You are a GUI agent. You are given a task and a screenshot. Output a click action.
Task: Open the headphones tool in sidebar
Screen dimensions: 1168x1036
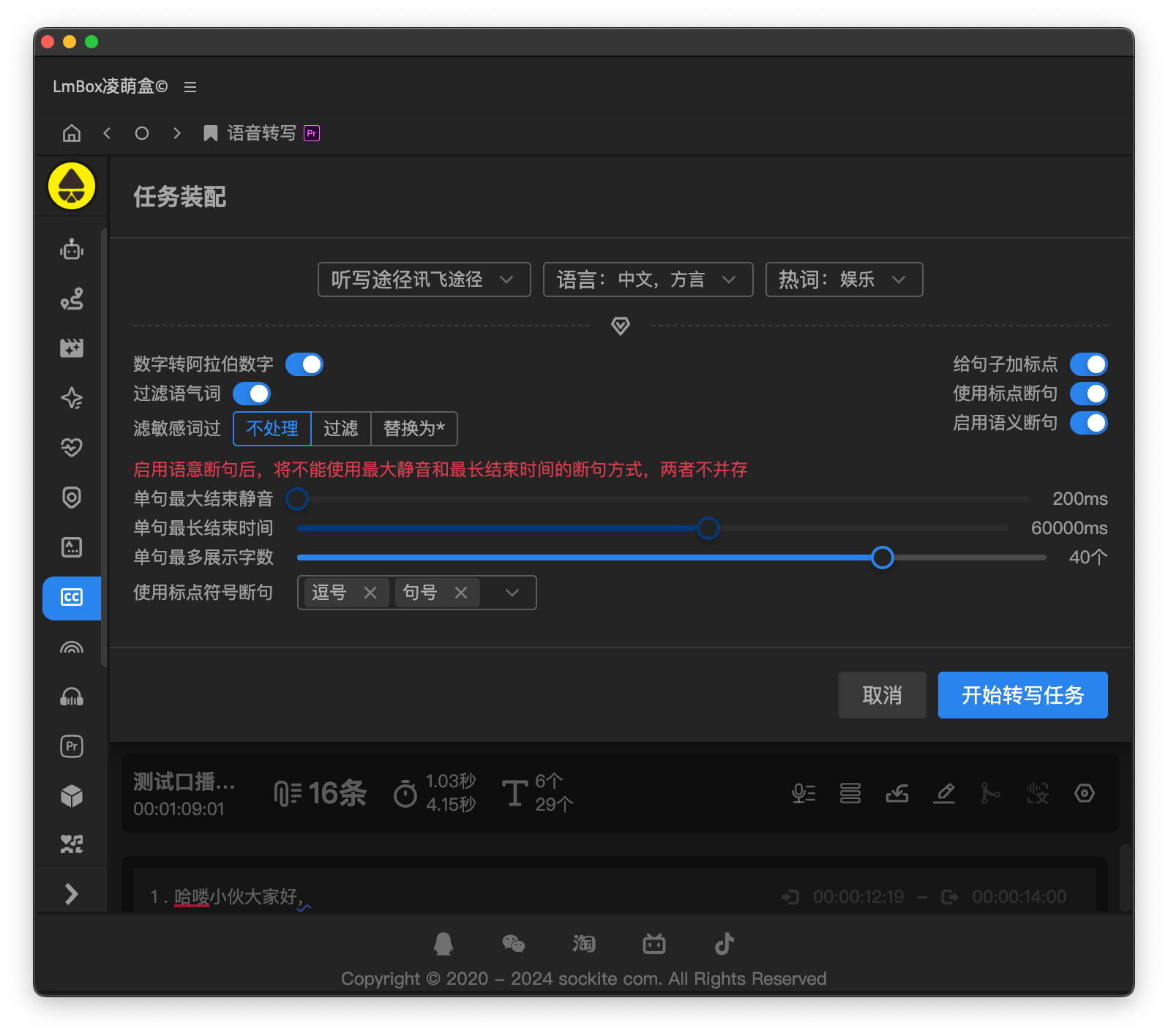(72, 697)
